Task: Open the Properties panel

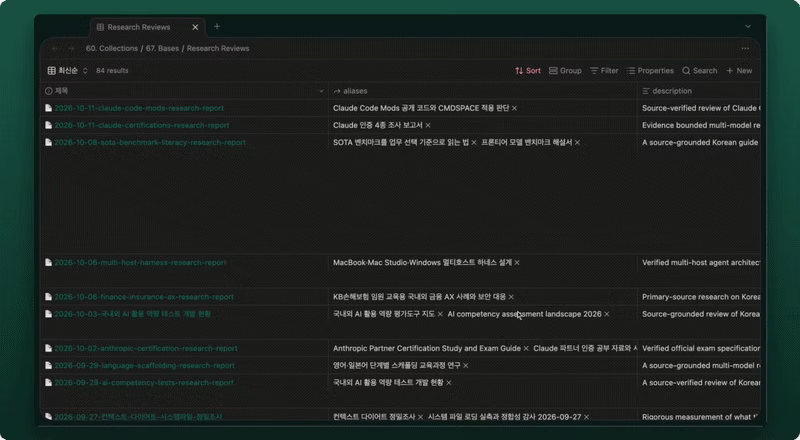Action: pos(650,71)
